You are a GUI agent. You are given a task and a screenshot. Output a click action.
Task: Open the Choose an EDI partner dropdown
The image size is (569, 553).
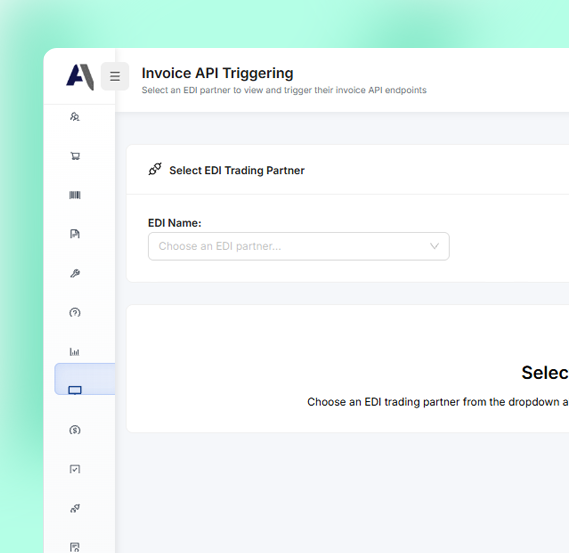pos(299,246)
